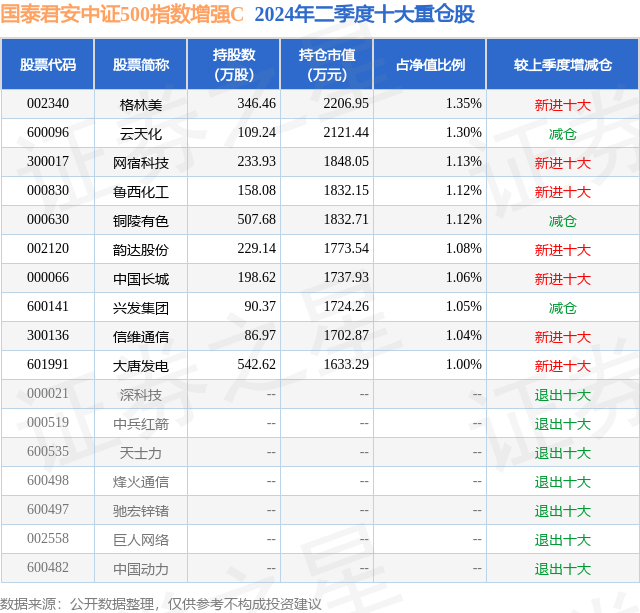640x613 pixels.
Task: Click 减仓 in the 云天化 row
Action: (x=562, y=134)
